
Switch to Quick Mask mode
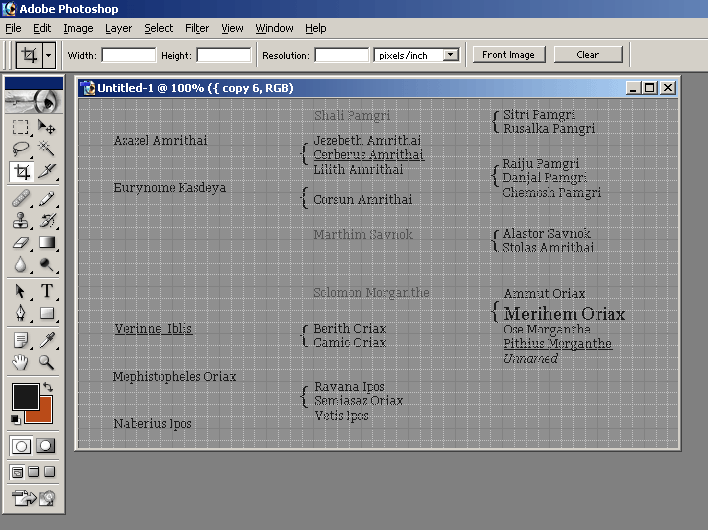tap(46, 446)
